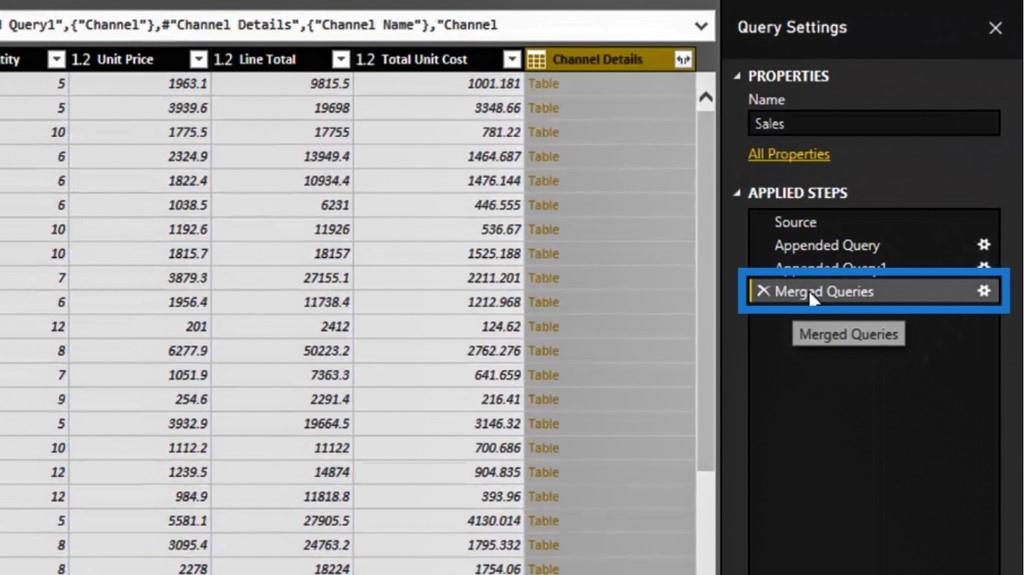Click the Line Total cell 19698

[x=282, y=108]
